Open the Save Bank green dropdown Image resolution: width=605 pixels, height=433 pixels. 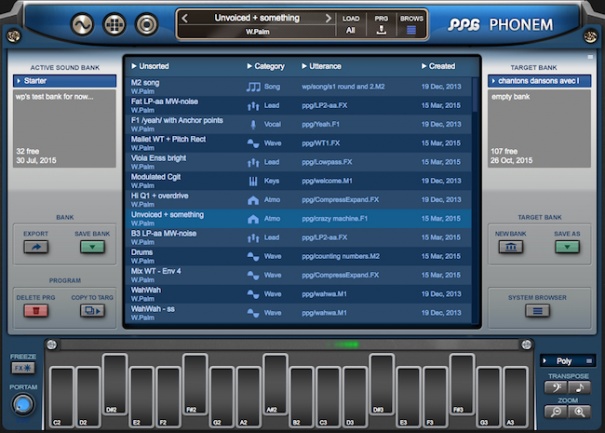(x=92, y=246)
